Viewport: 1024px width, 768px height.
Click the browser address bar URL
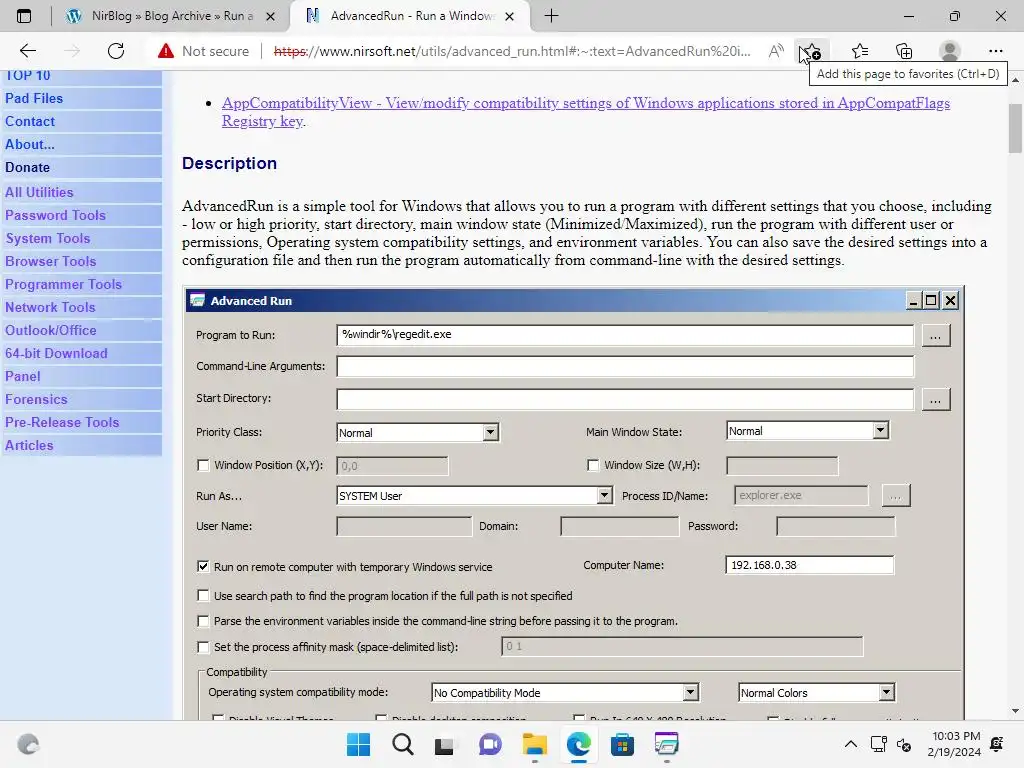(512, 51)
